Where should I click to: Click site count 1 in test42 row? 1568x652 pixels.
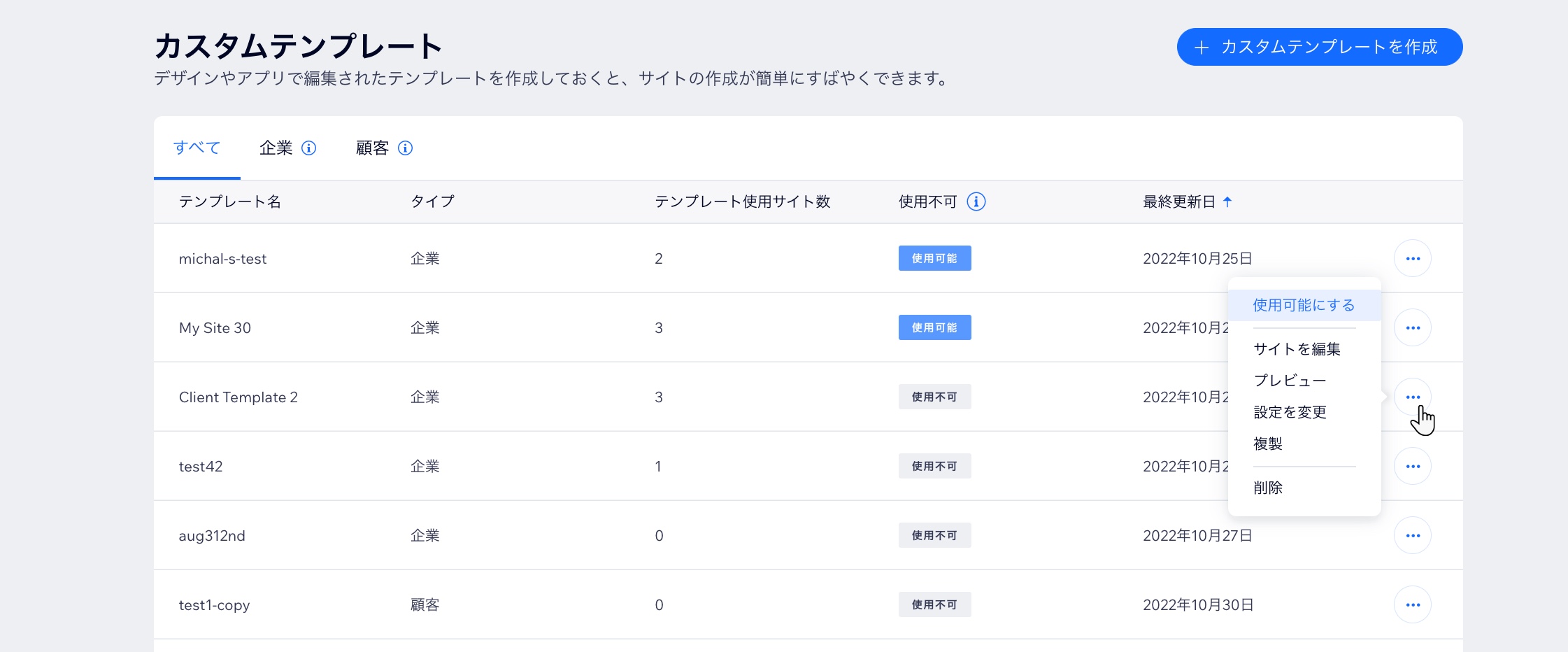point(658,467)
